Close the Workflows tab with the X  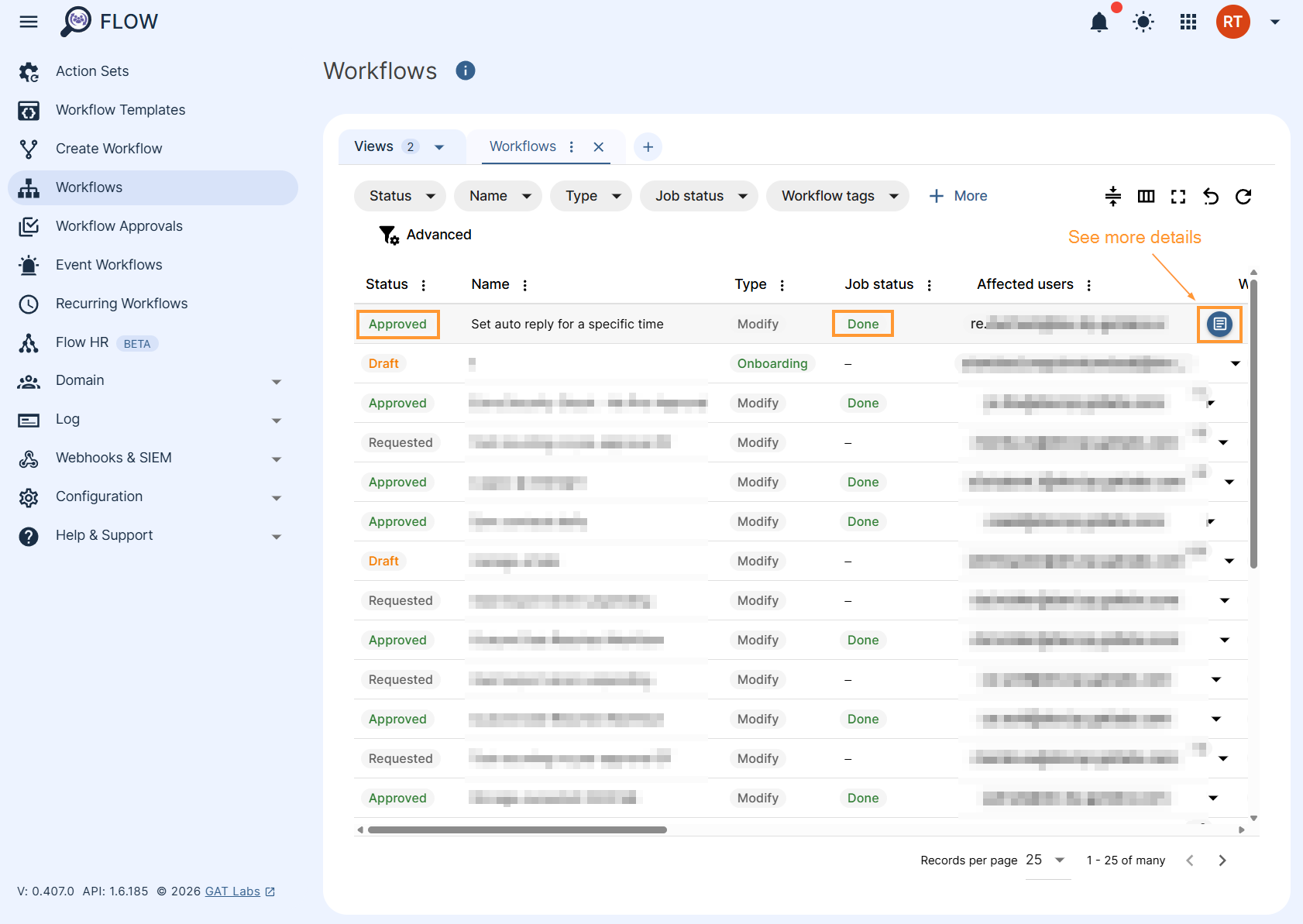(x=598, y=146)
